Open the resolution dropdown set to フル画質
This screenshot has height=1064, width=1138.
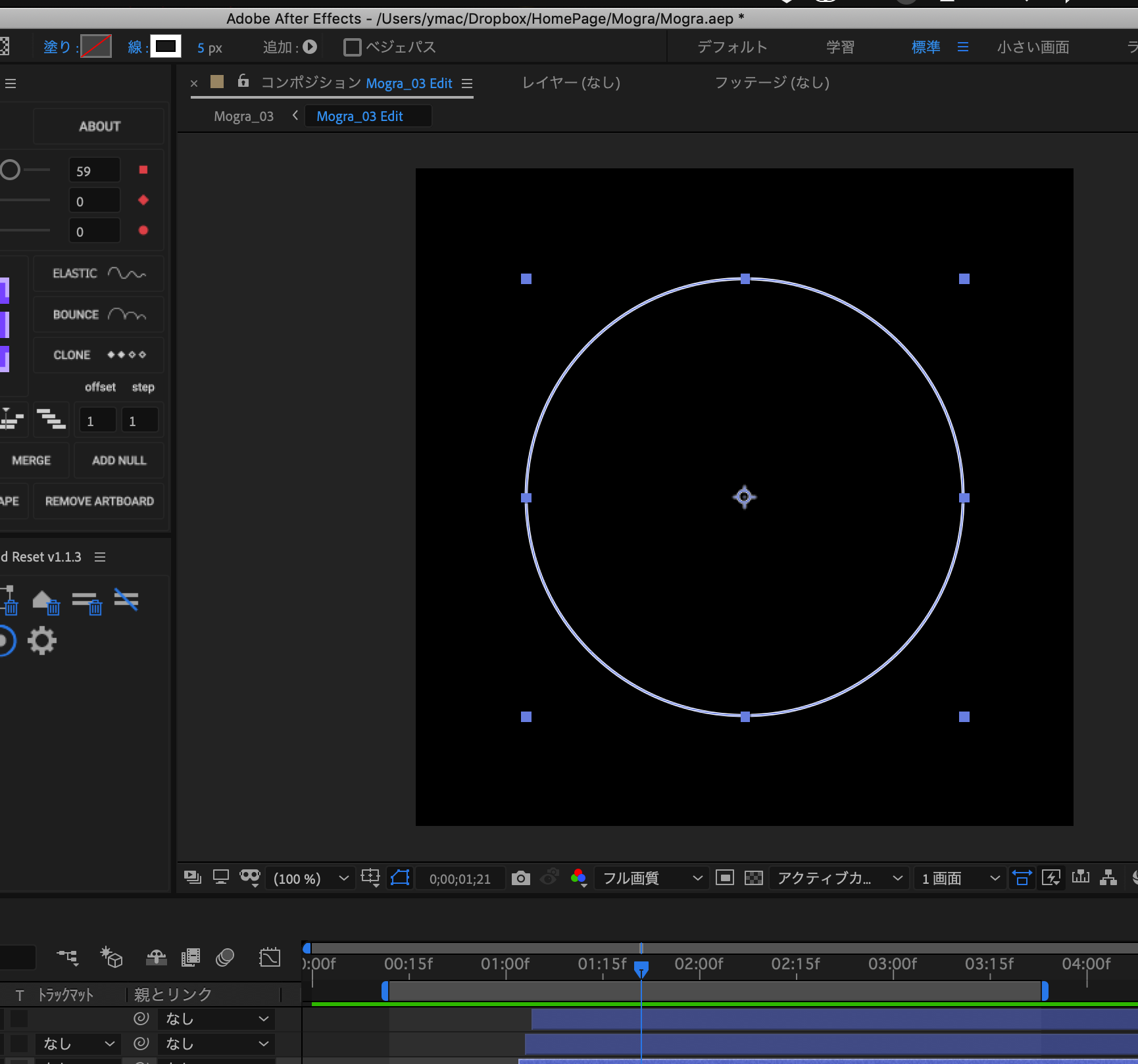(651, 878)
